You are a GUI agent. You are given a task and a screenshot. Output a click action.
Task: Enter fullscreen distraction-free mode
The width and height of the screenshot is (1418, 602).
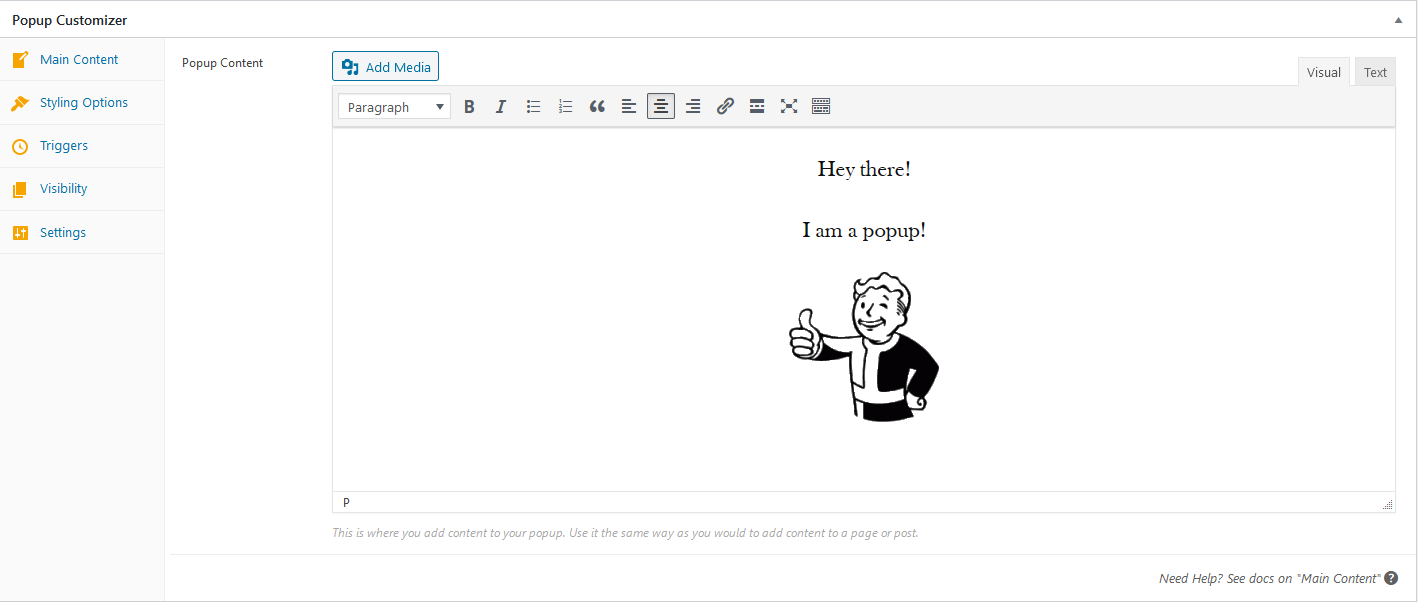pos(789,106)
